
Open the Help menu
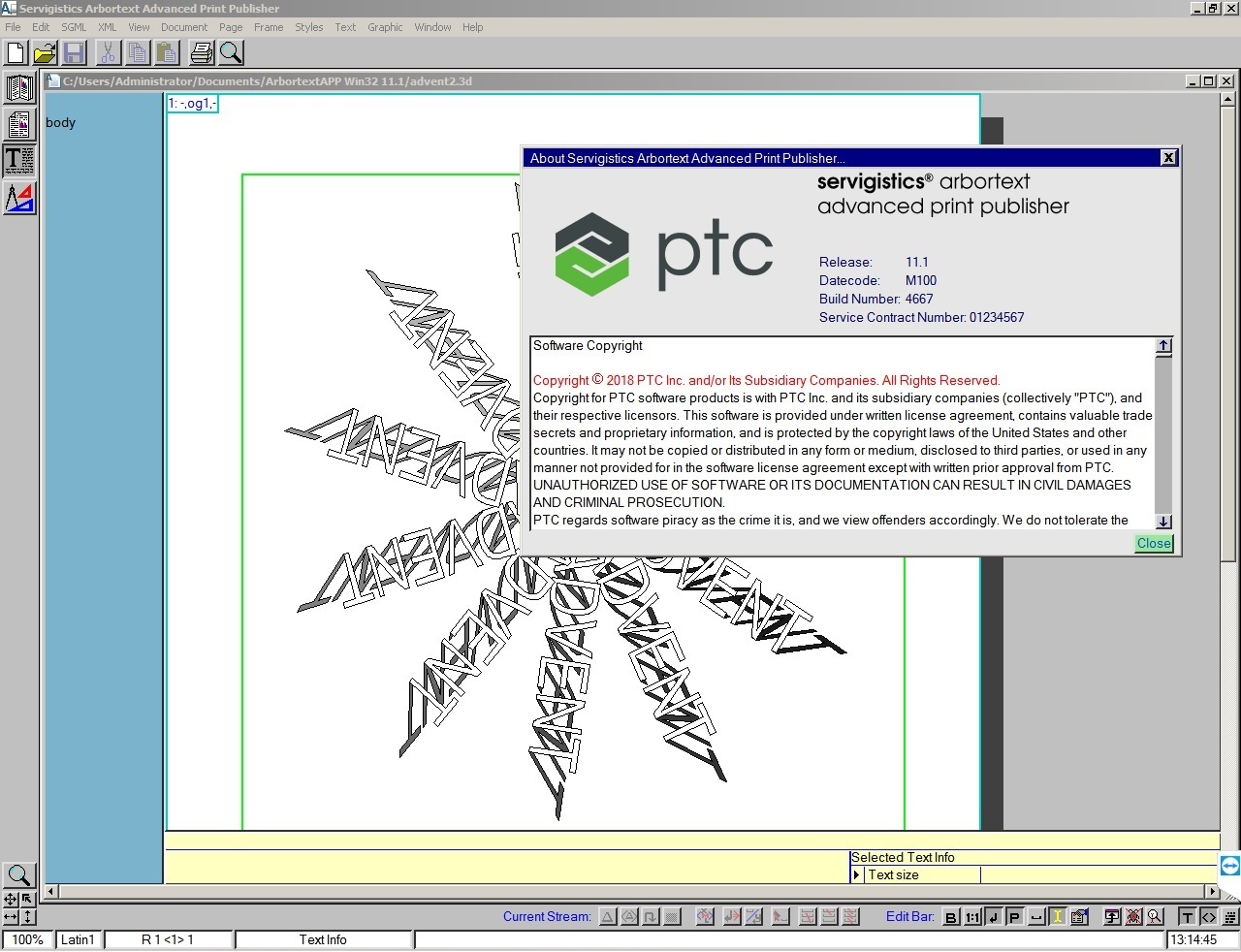point(472,27)
